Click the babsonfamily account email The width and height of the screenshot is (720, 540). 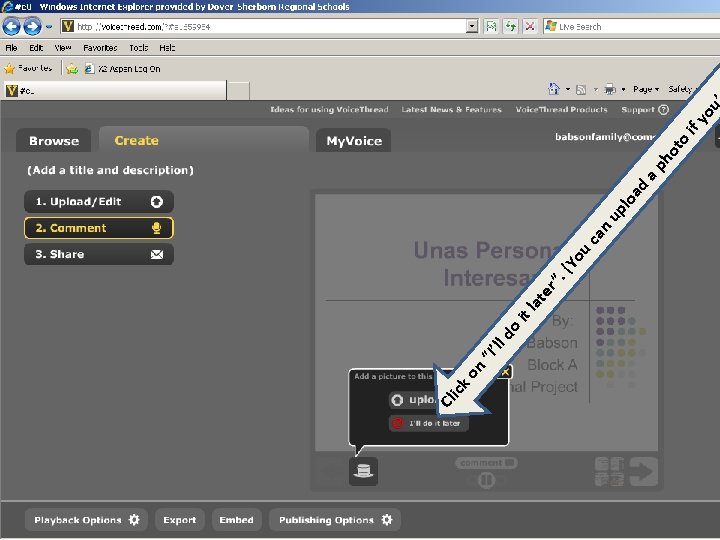[x=604, y=137]
